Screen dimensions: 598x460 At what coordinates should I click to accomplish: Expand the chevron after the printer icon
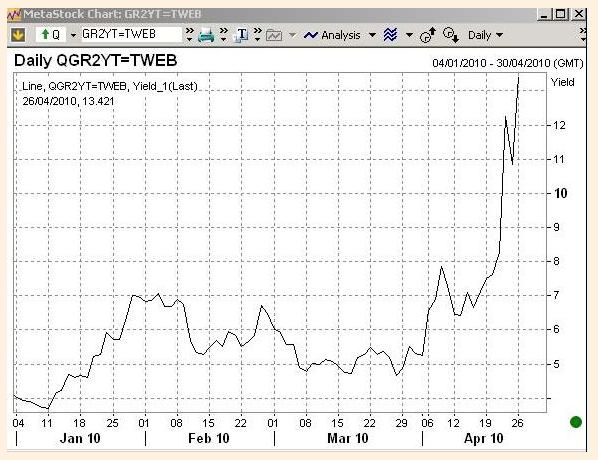223,34
